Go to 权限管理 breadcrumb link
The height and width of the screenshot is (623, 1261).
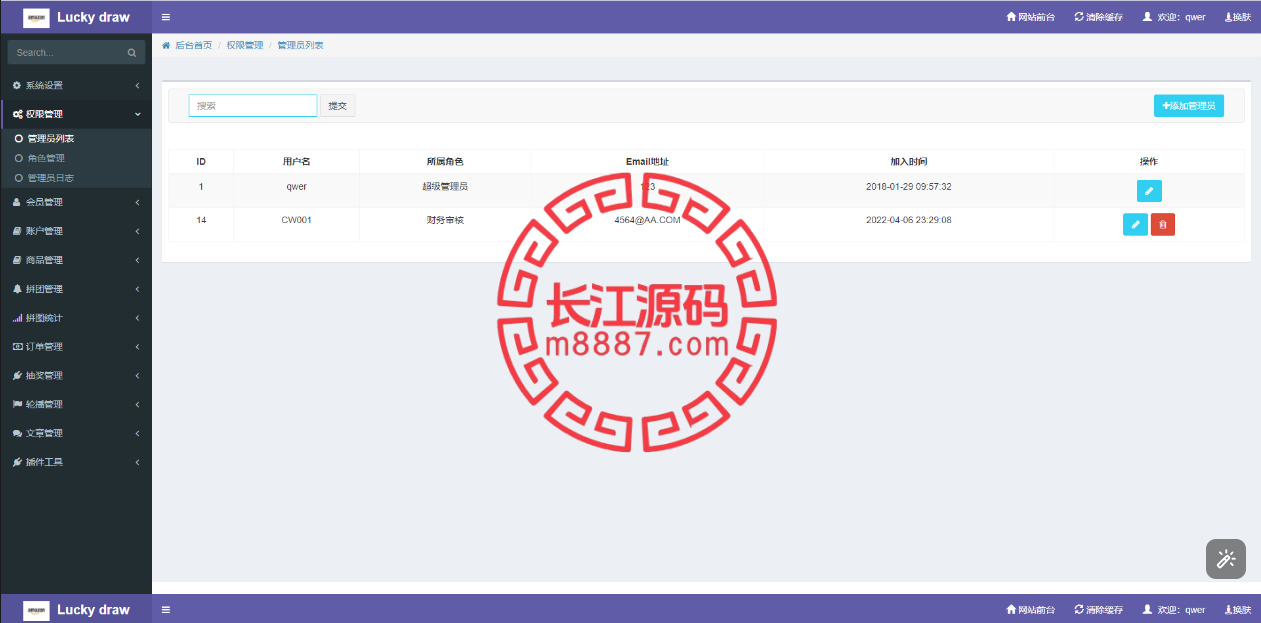pyautogui.click(x=245, y=46)
